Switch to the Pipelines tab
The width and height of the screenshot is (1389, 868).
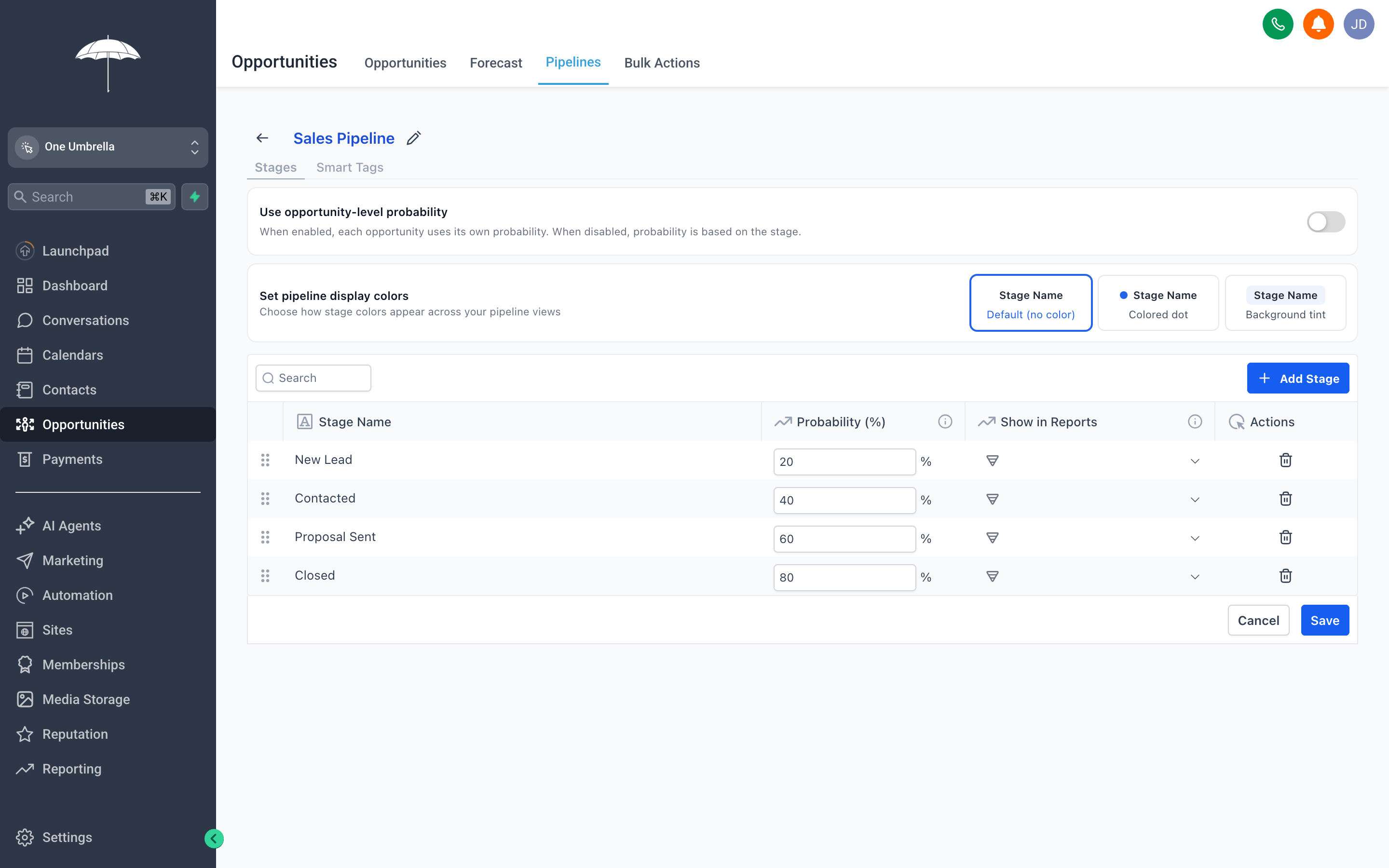click(573, 62)
